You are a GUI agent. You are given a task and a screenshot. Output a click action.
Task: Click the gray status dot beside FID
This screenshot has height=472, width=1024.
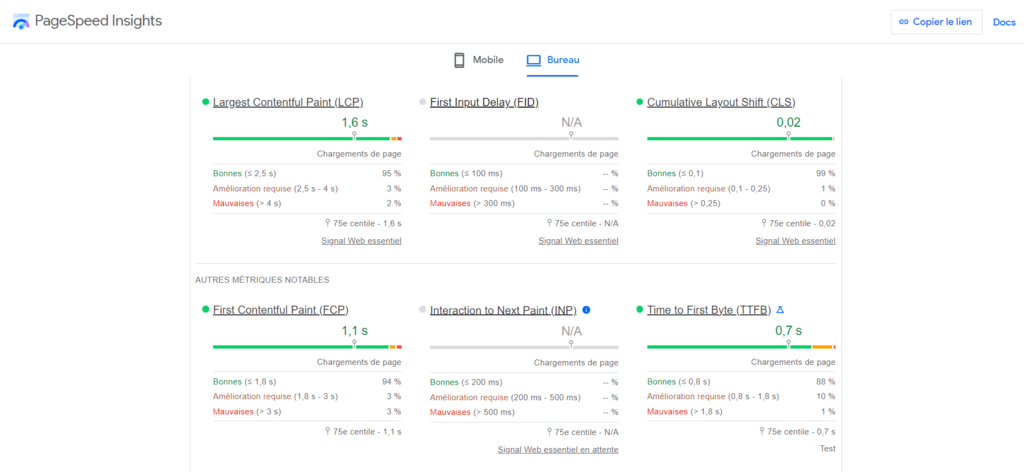[422, 101]
